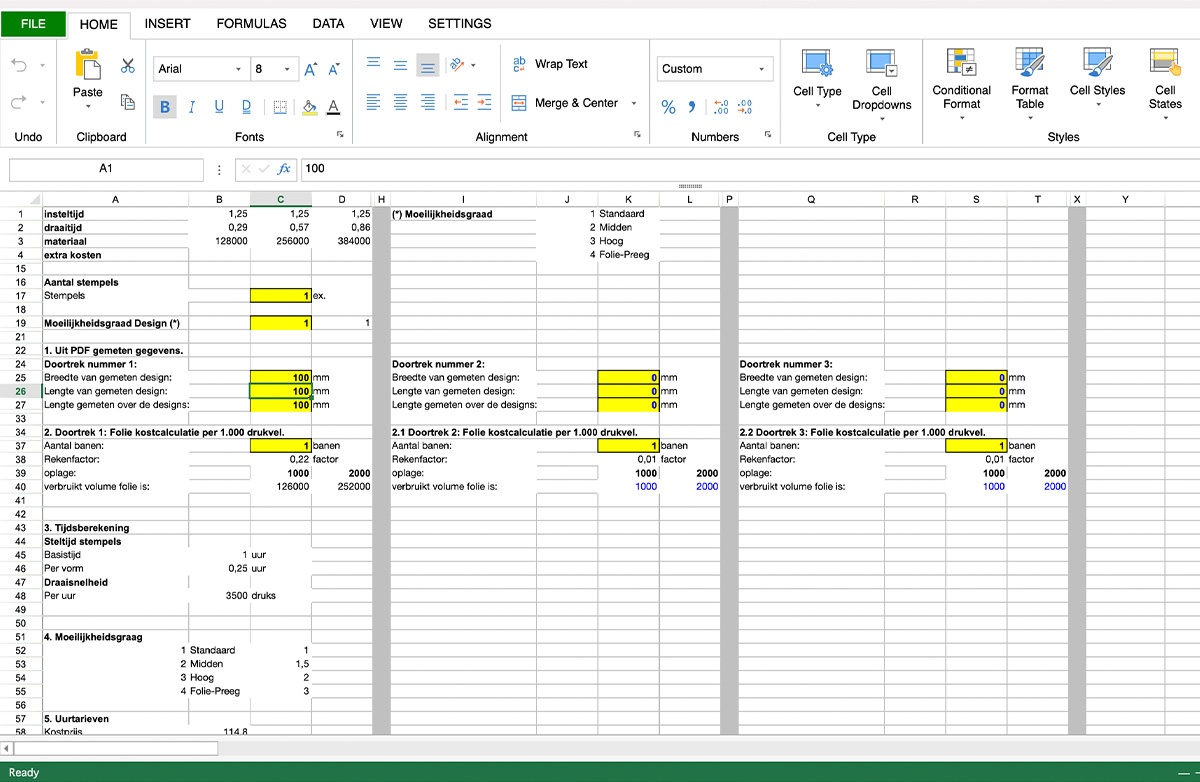Switch to the FORMULAS tab

coord(251,23)
